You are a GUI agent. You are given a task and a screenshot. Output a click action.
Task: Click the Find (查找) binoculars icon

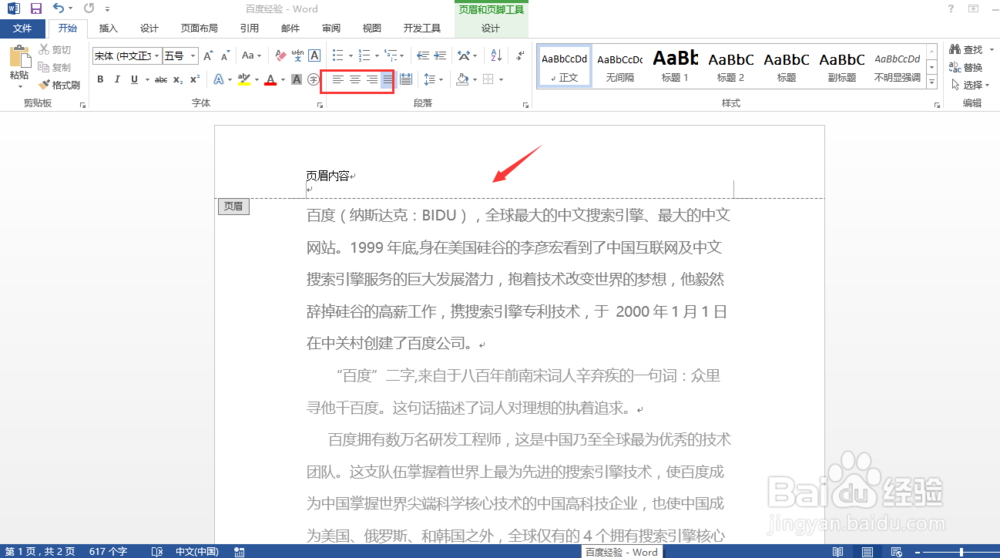coord(966,50)
